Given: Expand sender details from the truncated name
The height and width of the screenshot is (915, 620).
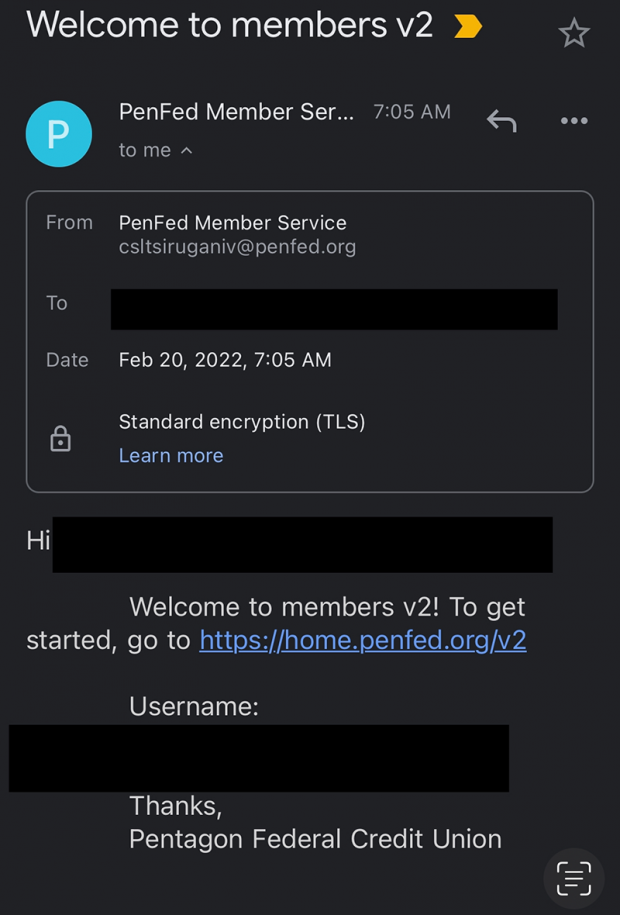Looking at the screenshot, I should click(236, 112).
